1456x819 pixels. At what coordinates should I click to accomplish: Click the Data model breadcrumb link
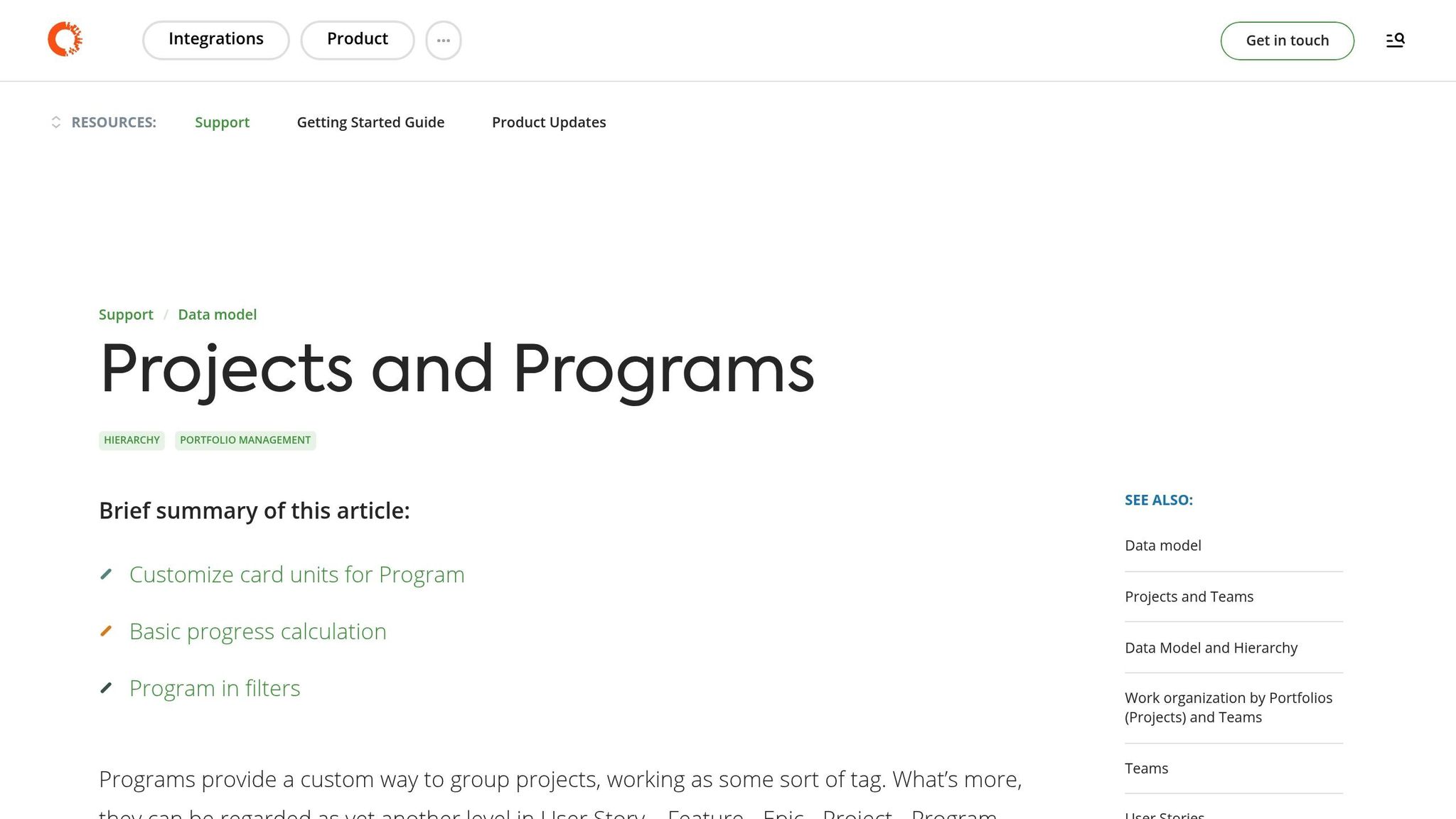[217, 315]
